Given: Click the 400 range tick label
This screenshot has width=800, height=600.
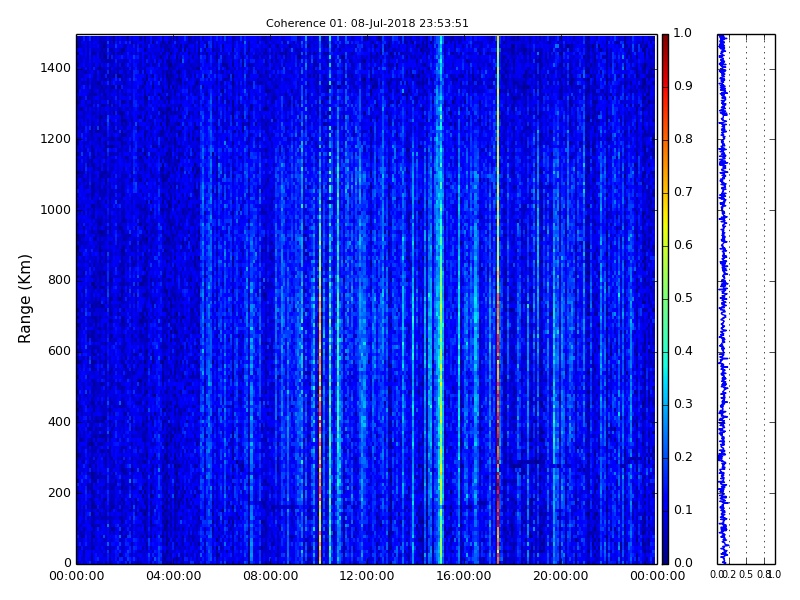Looking at the screenshot, I should pyautogui.click(x=59, y=422).
